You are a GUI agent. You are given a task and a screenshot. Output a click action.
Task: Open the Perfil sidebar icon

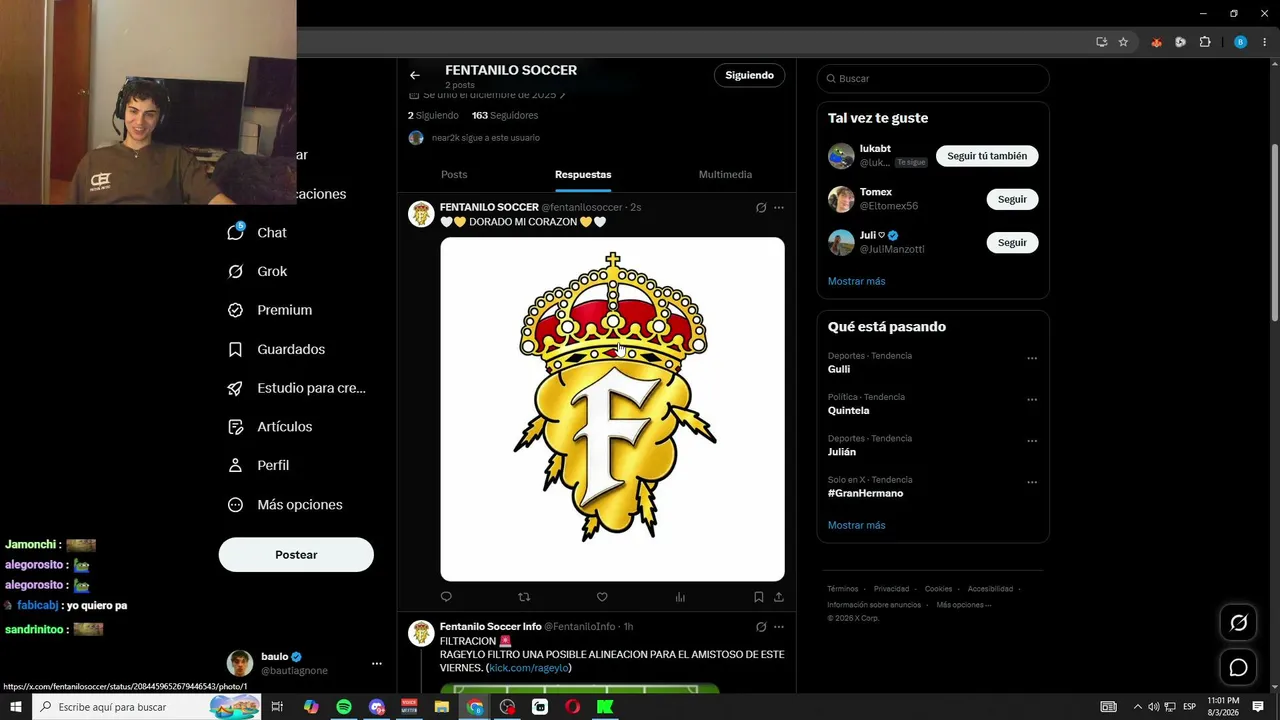(236, 465)
